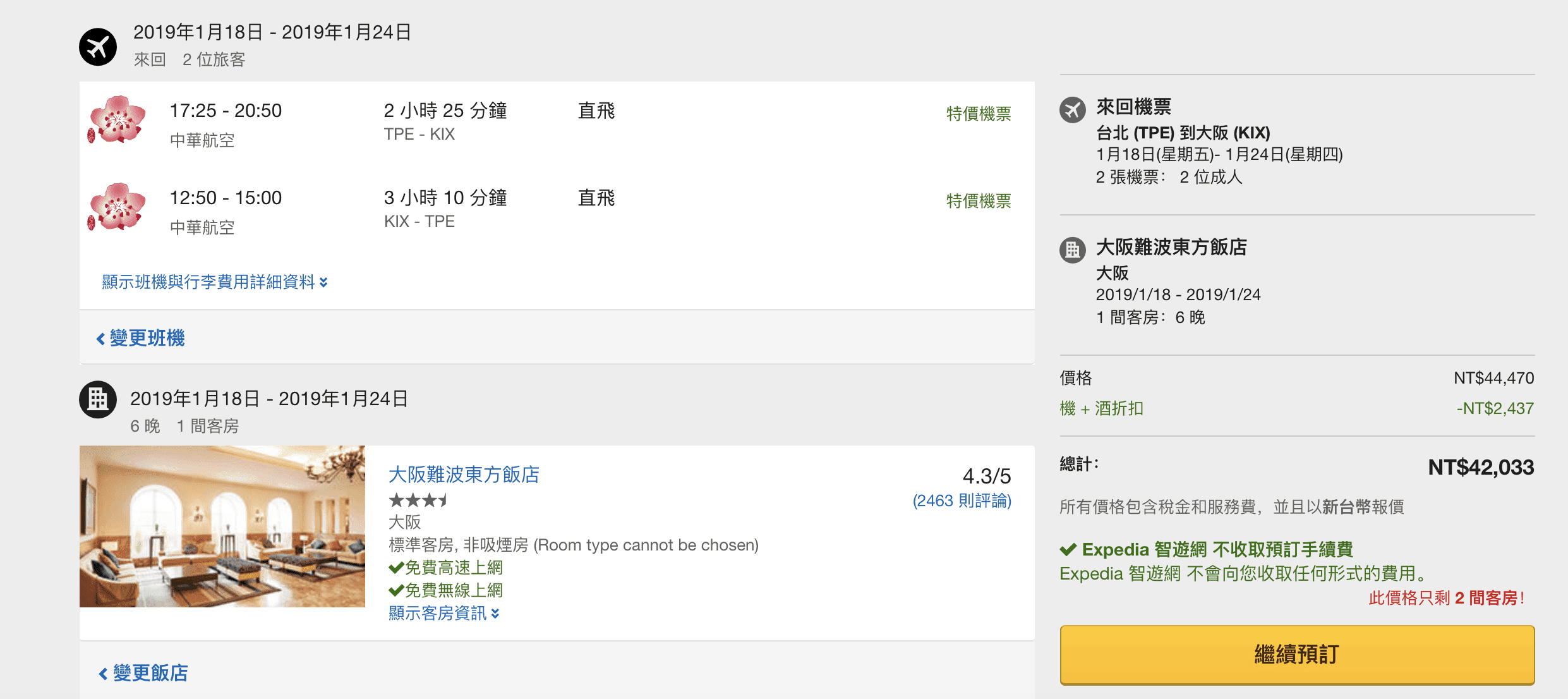
Task: Click the gray hotel icon next to 大阪難波東方飯店 summary
Action: (x=1073, y=250)
